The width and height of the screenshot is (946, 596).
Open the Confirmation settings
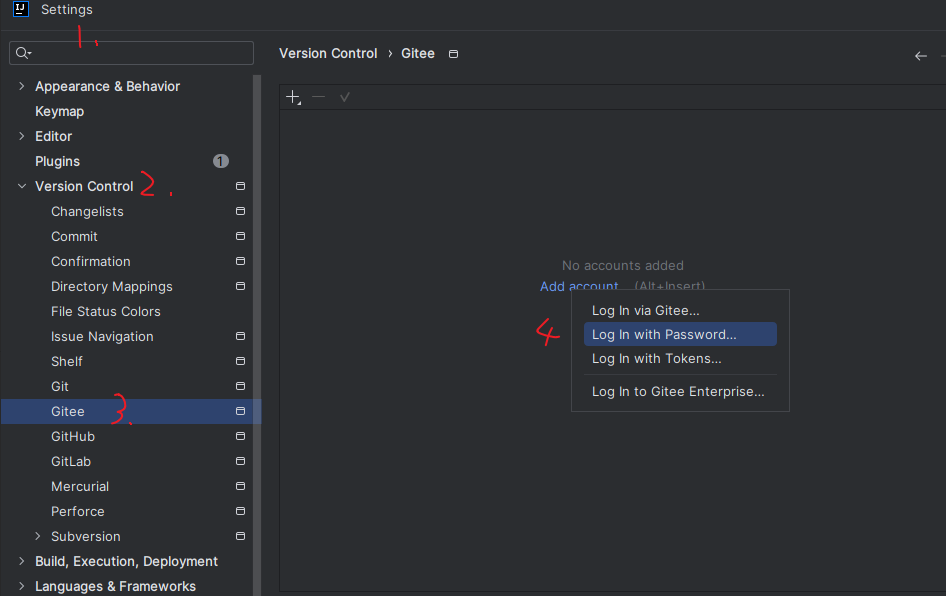pos(90,261)
